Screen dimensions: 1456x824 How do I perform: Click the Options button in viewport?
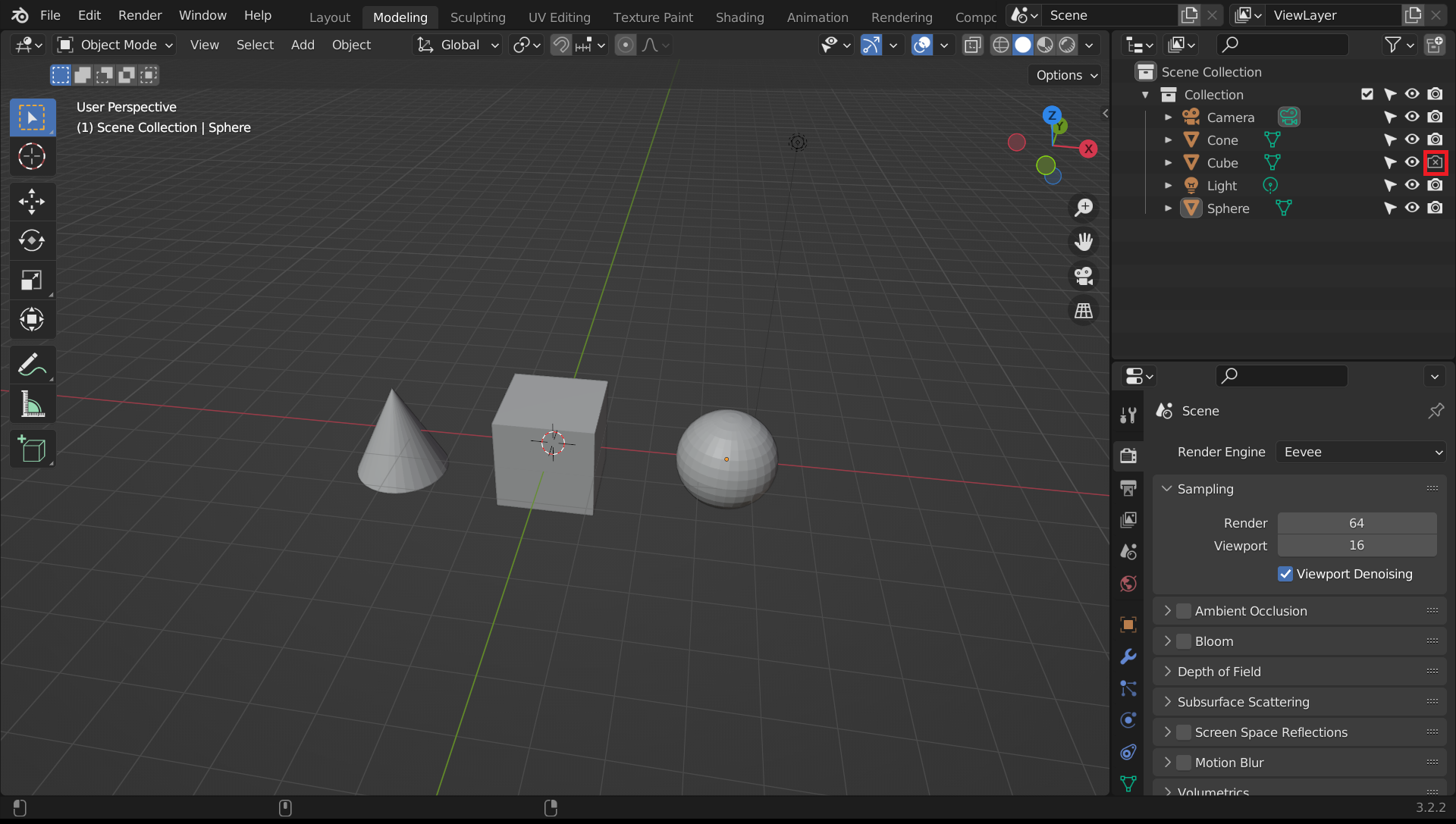coord(1066,75)
